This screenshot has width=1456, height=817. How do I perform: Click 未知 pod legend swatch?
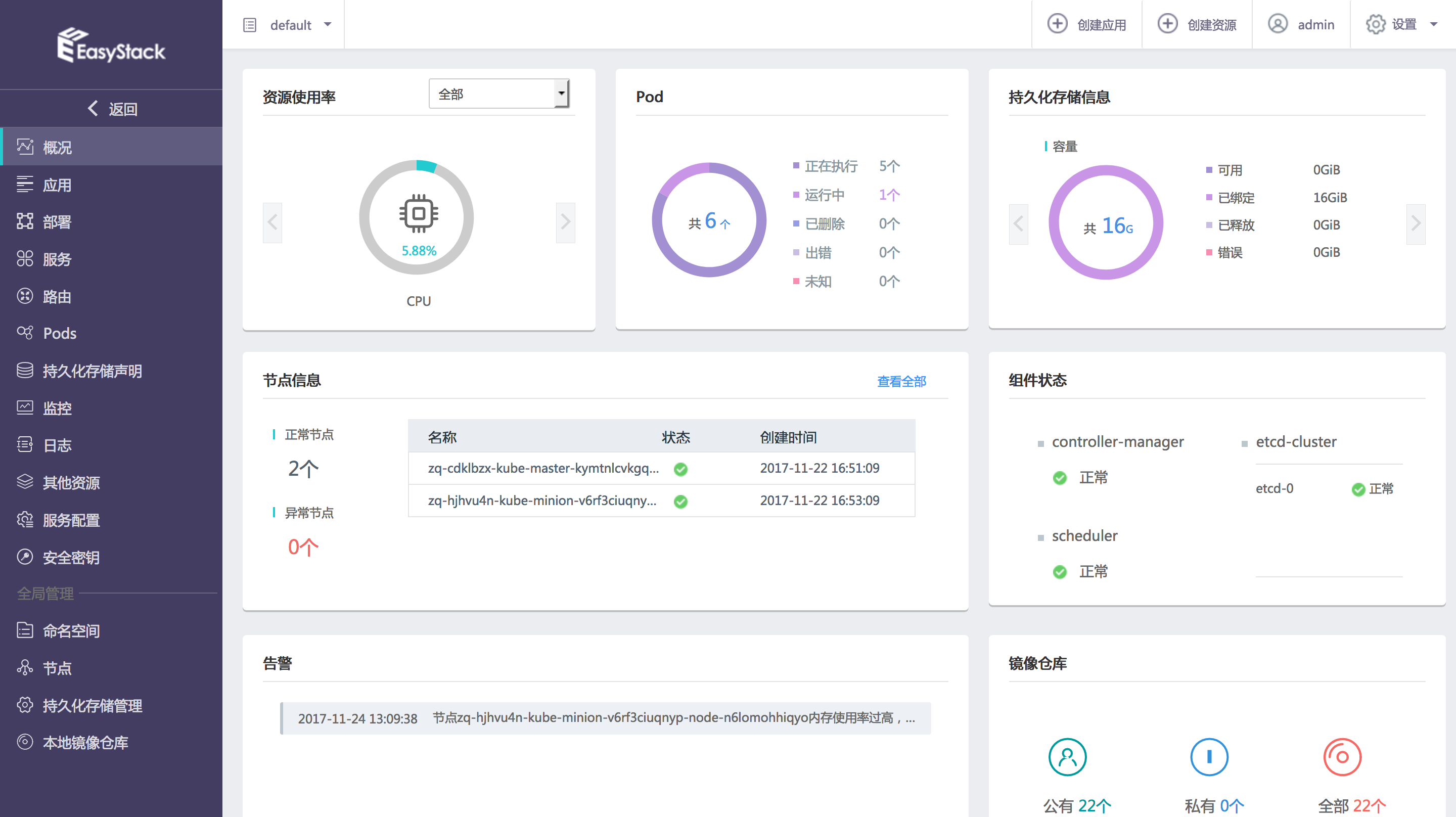point(796,281)
